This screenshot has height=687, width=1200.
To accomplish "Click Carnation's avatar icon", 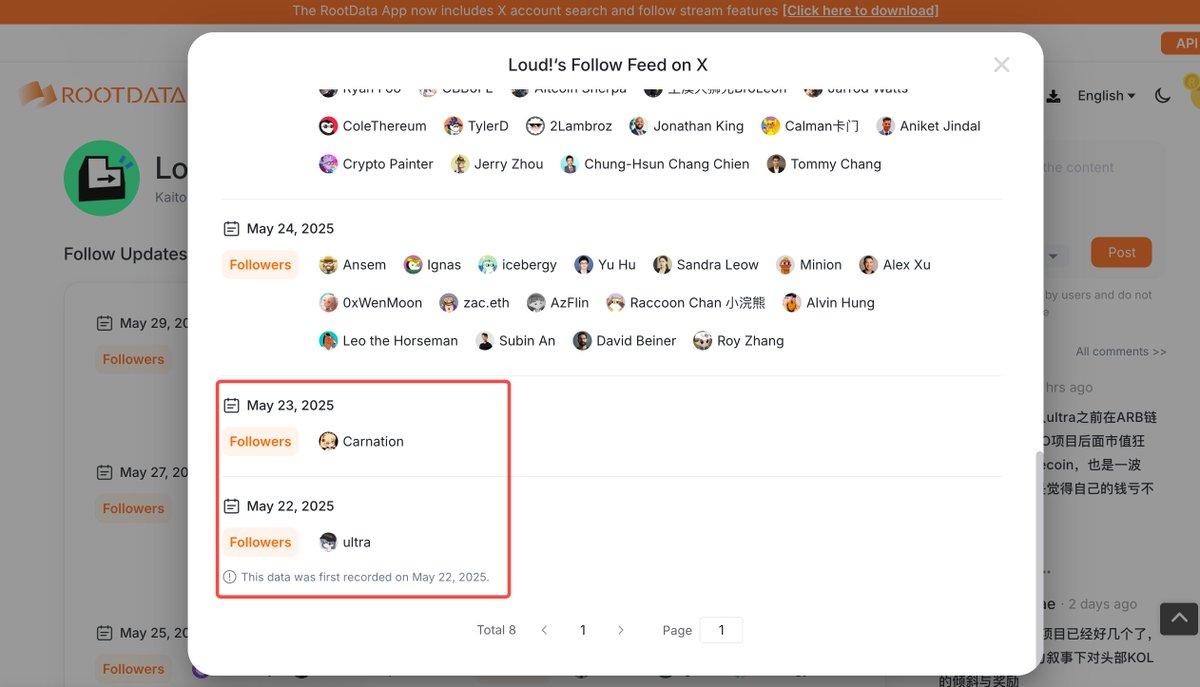I will (328, 442).
